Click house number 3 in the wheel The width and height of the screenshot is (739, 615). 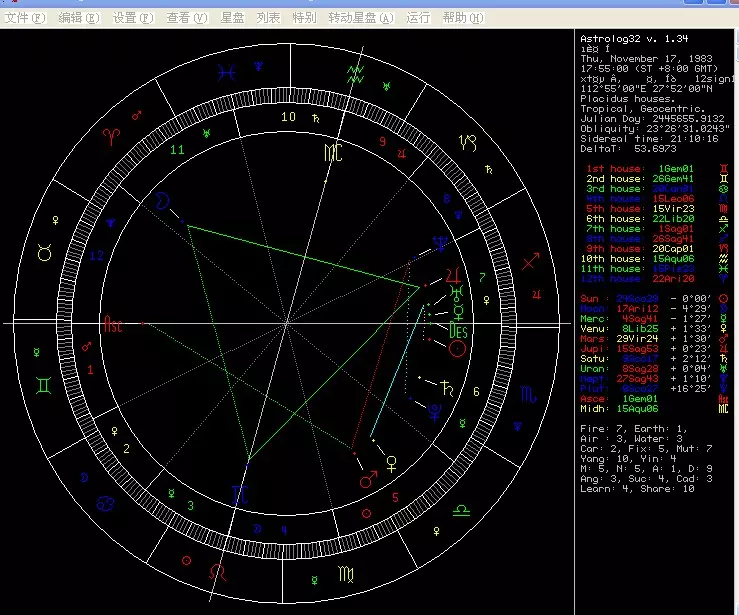(190, 506)
